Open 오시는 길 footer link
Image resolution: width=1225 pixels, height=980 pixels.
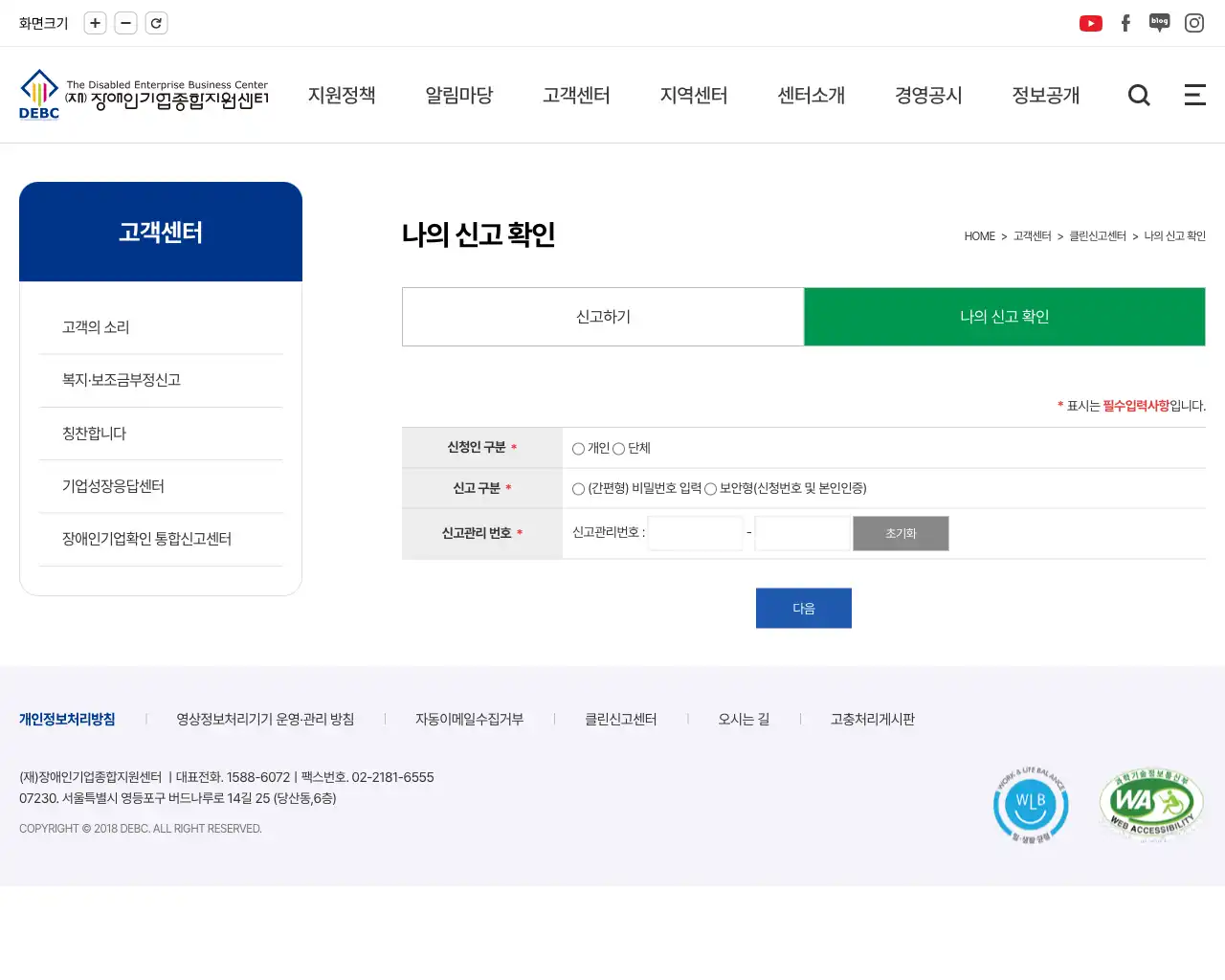point(744,719)
